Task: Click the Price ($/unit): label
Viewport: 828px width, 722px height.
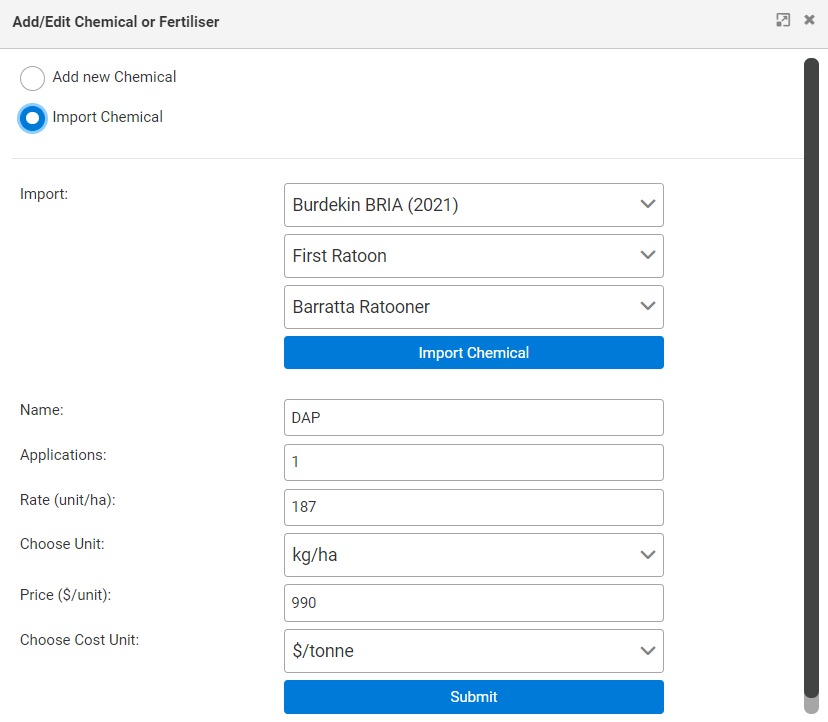Action: click(65, 595)
